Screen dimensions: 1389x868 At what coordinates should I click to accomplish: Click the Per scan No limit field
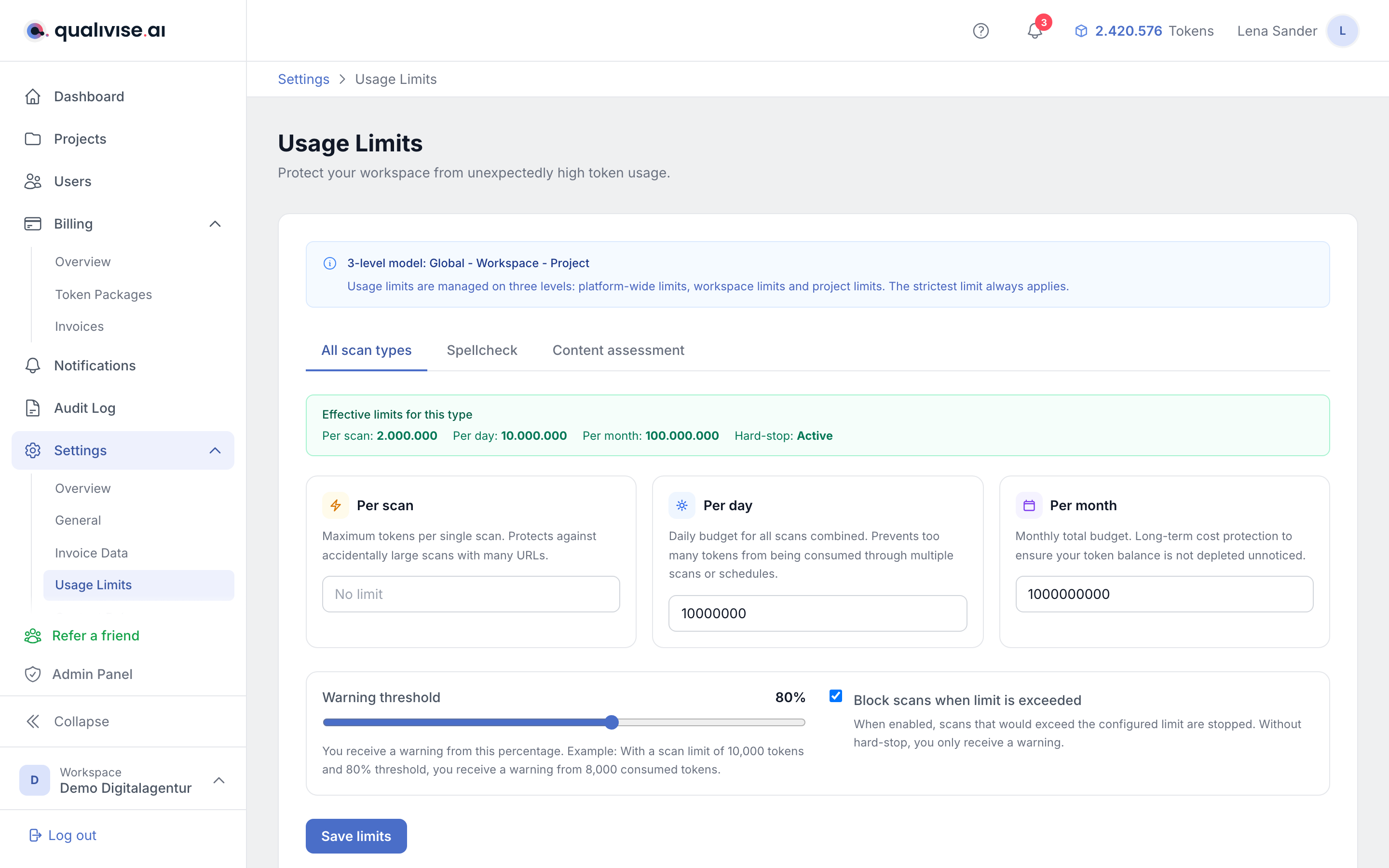(x=471, y=594)
